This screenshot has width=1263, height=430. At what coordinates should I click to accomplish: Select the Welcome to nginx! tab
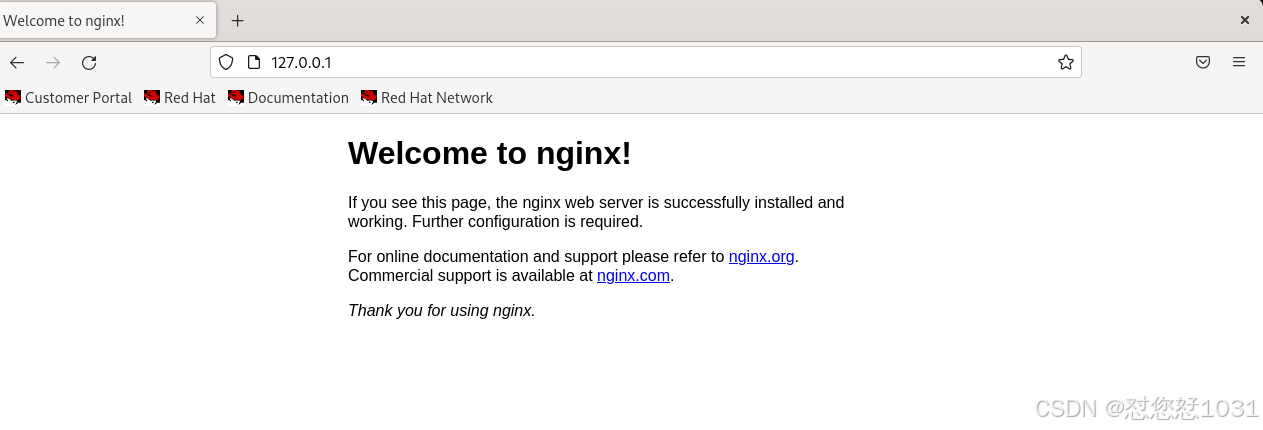(x=106, y=20)
